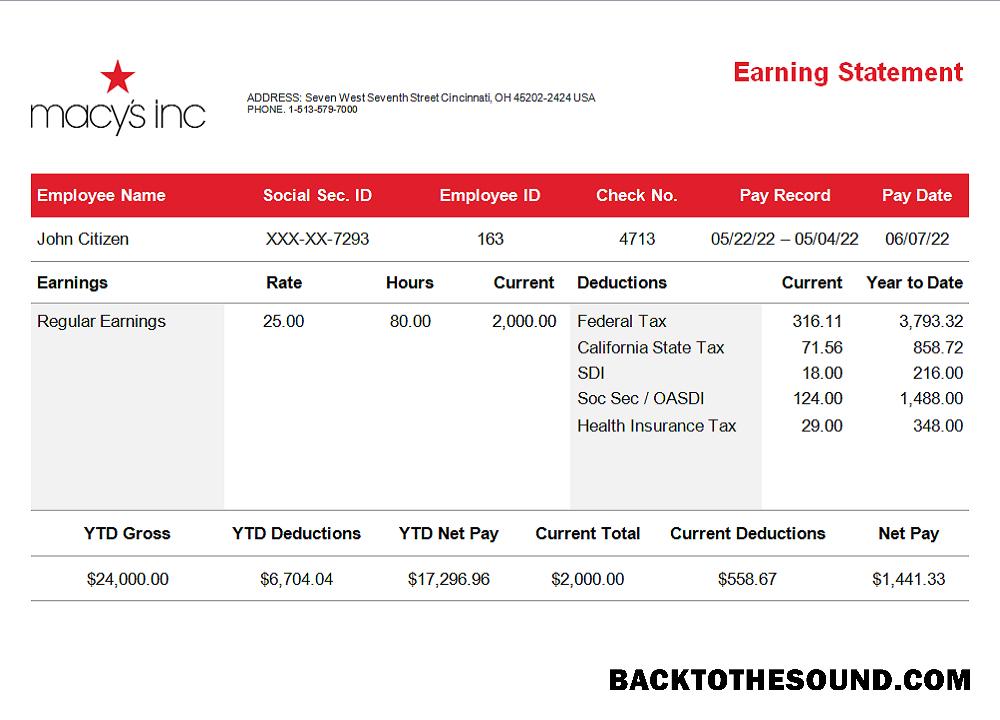Select the PHONE 1-513-579-7000 line
1000x720 pixels.
click(302, 110)
